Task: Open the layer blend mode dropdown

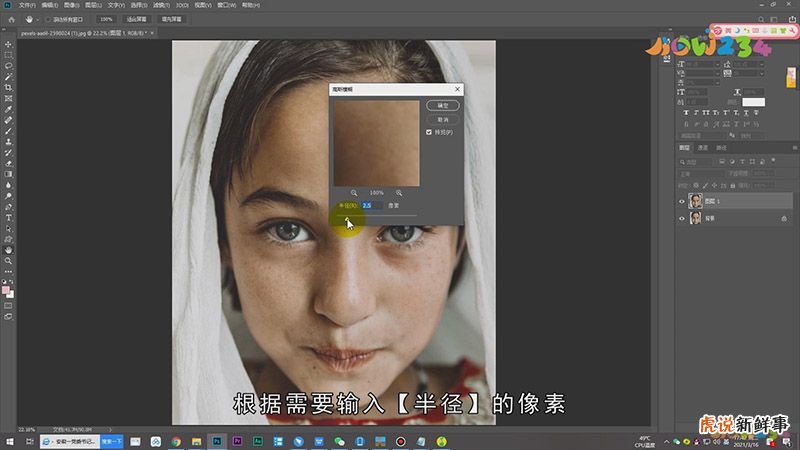Action: pyautogui.click(x=700, y=172)
